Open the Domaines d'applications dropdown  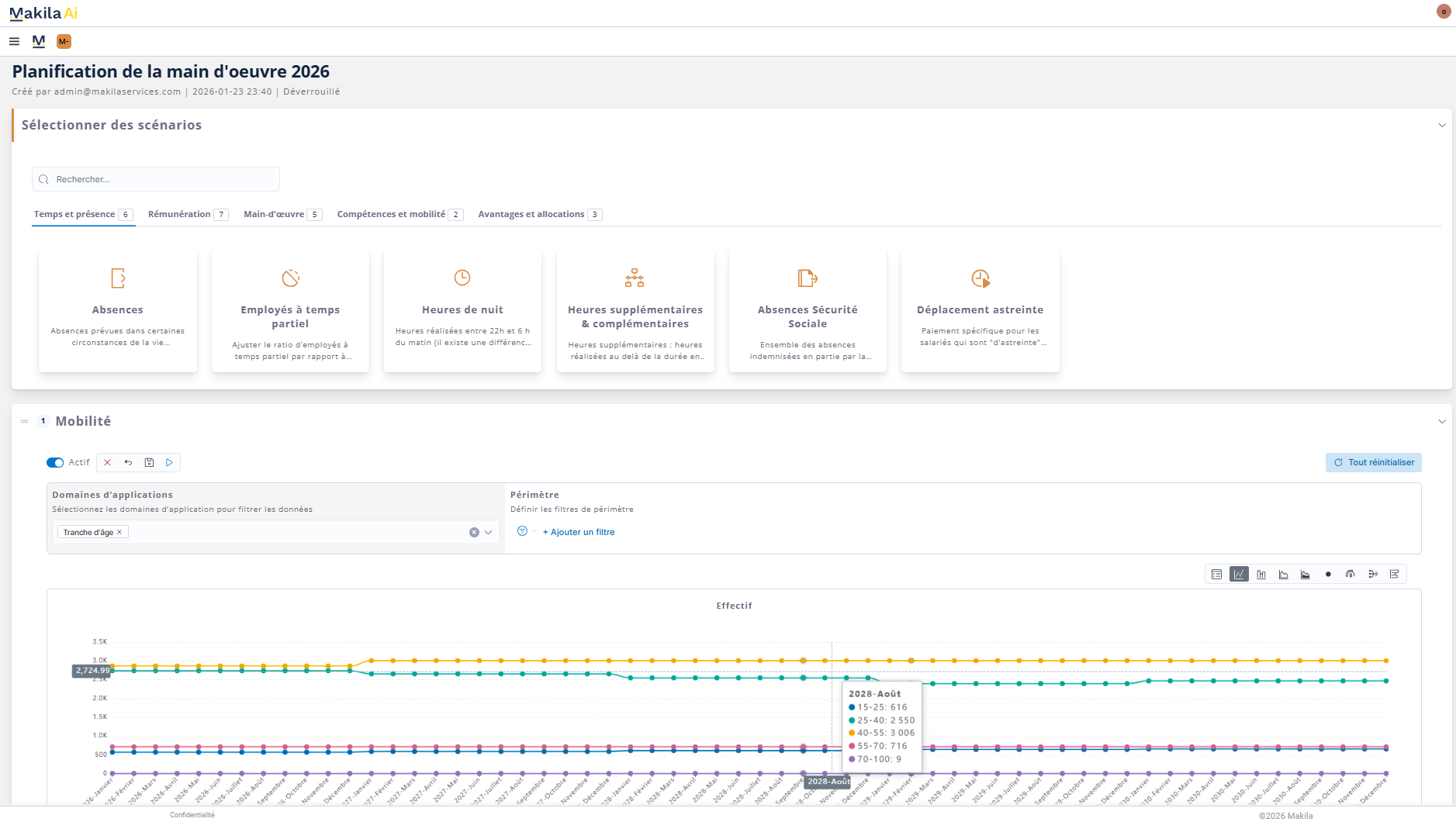[489, 533]
